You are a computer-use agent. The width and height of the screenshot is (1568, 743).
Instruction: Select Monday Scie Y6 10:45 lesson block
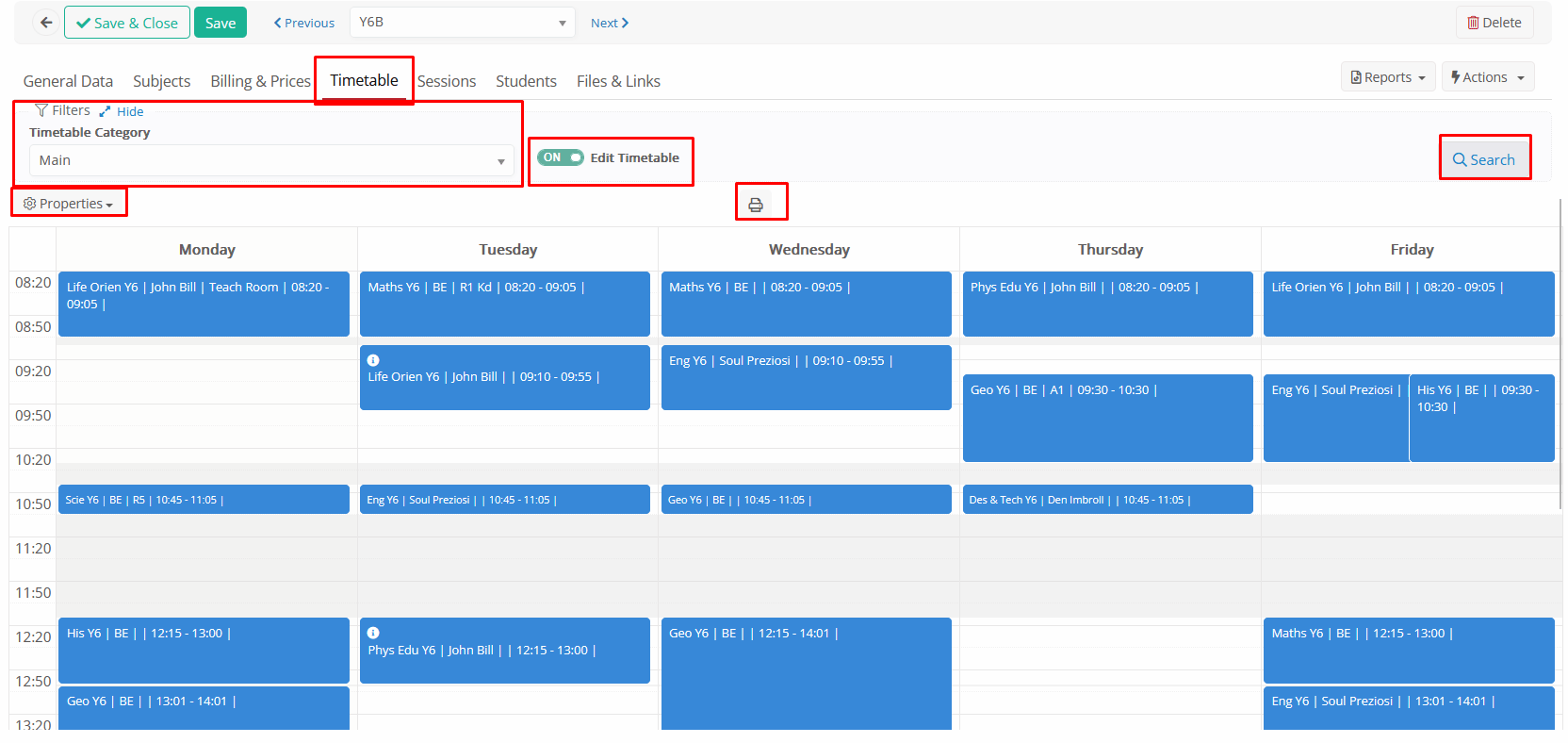coord(204,500)
